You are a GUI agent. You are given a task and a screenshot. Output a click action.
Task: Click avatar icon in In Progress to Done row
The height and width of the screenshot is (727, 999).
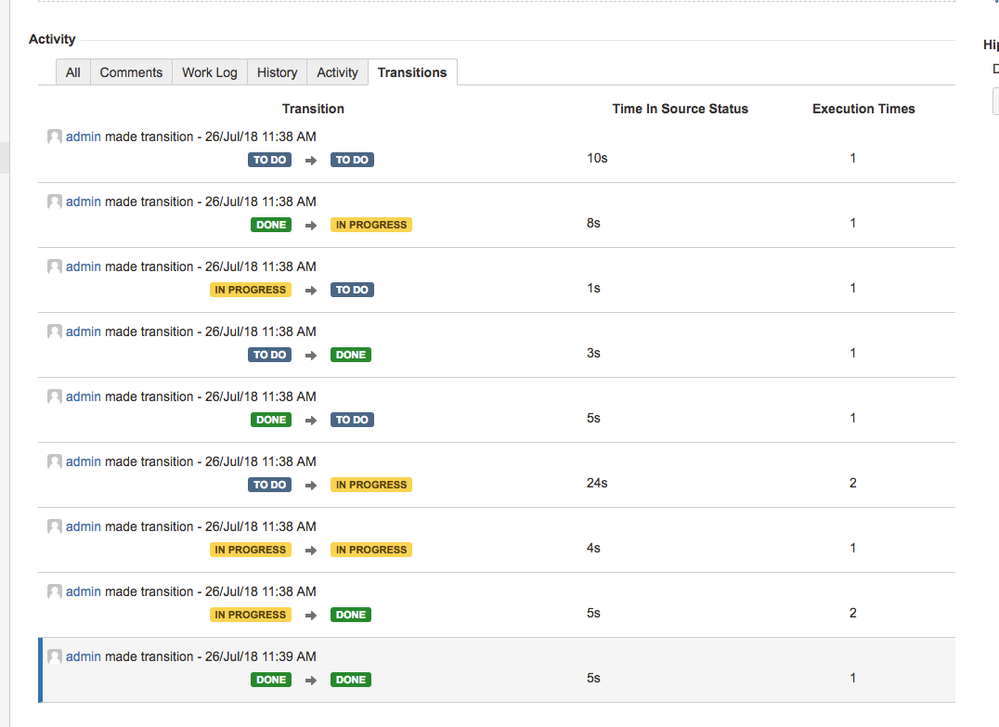click(x=54, y=591)
